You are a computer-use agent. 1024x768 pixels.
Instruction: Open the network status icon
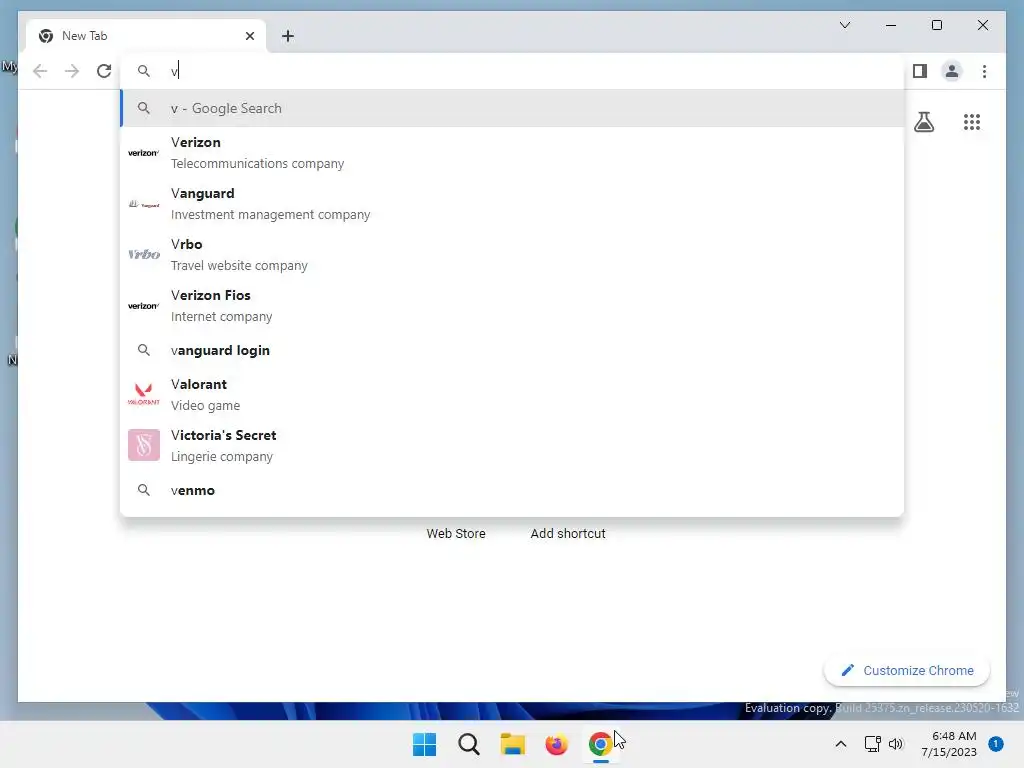(872, 744)
